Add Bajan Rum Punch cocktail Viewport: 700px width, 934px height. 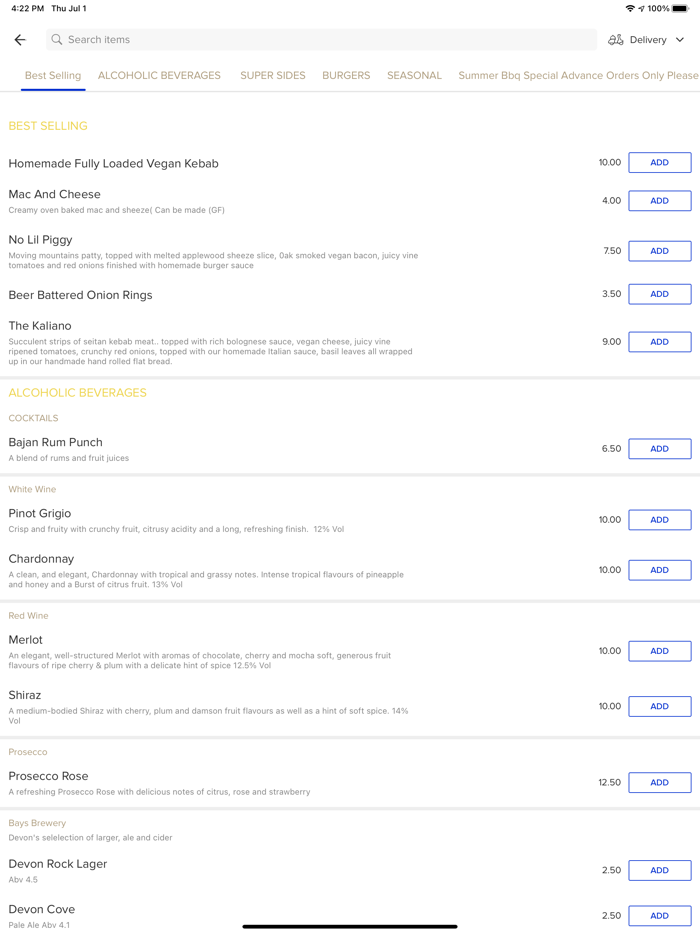(659, 449)
